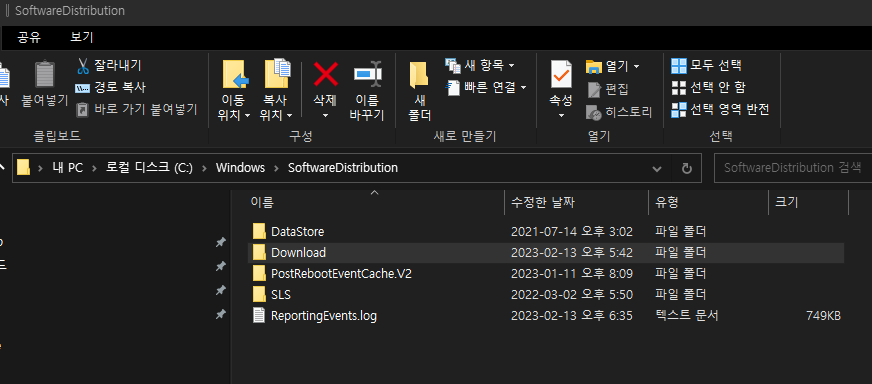872x384 pixels.
Task: Click date 2021-07-14 오후 3:02
Action: pyautogui.click(x=572, y=232)
